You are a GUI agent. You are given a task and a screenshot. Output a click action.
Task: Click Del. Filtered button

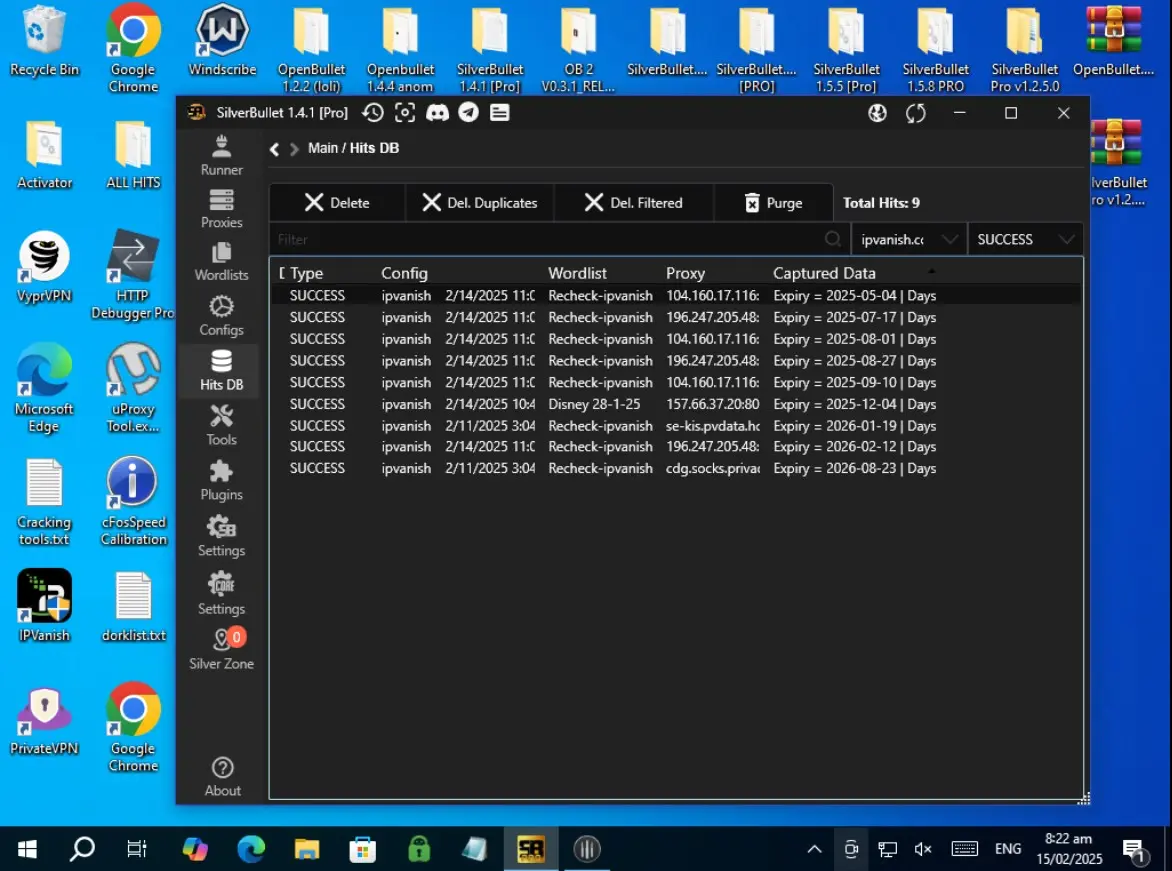coord(634,203)
